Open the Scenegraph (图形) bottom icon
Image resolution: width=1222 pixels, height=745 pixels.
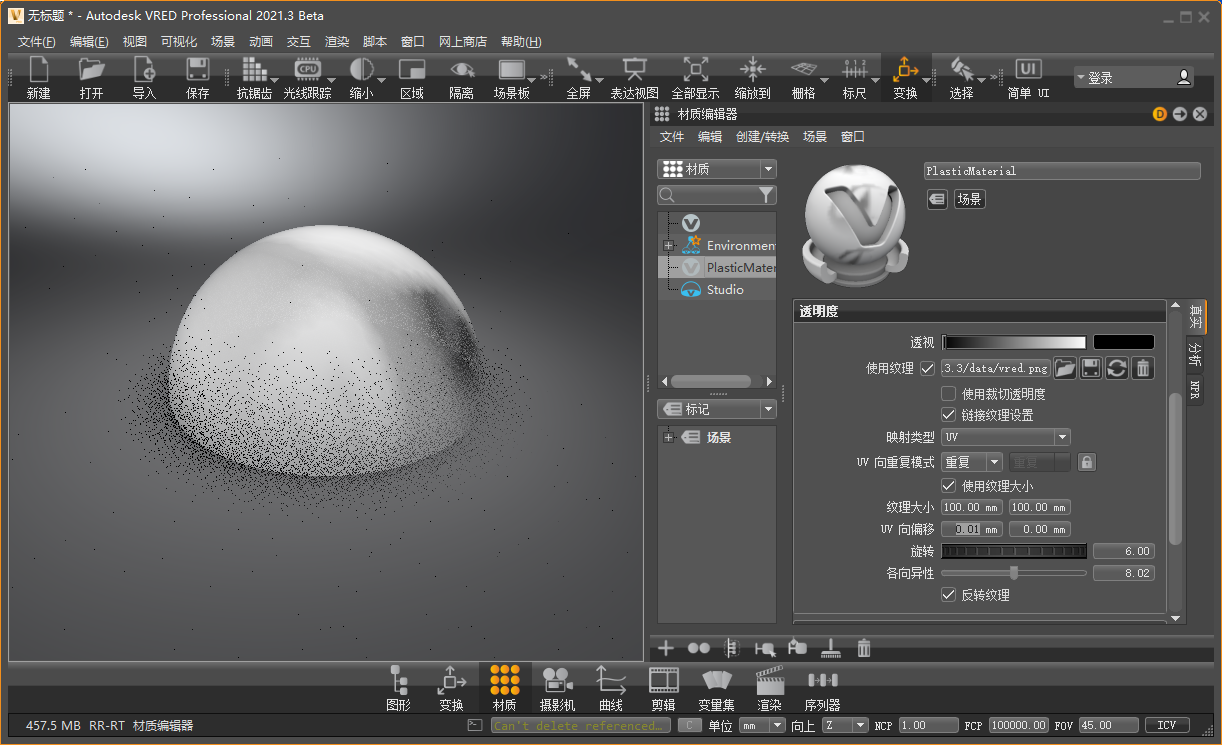point(398,681)
